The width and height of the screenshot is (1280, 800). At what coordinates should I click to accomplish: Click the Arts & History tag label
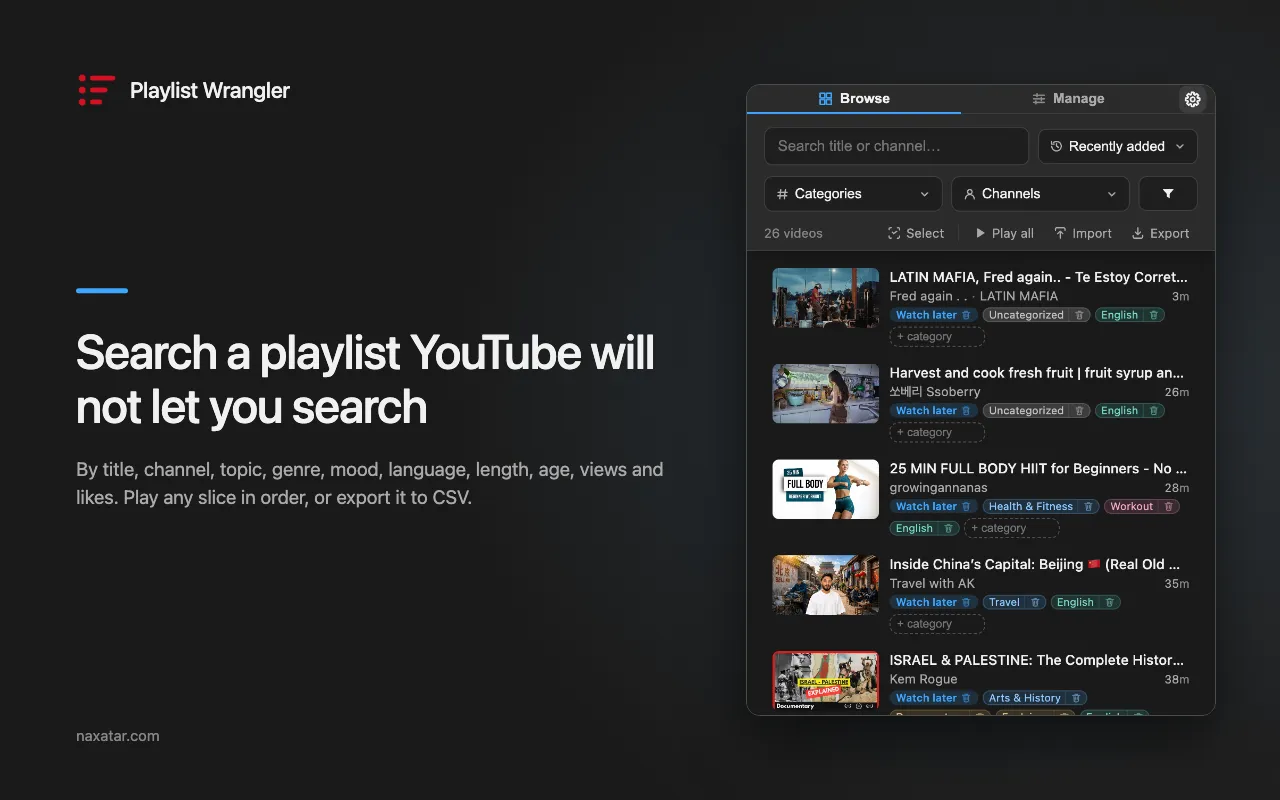(1024, 698)
